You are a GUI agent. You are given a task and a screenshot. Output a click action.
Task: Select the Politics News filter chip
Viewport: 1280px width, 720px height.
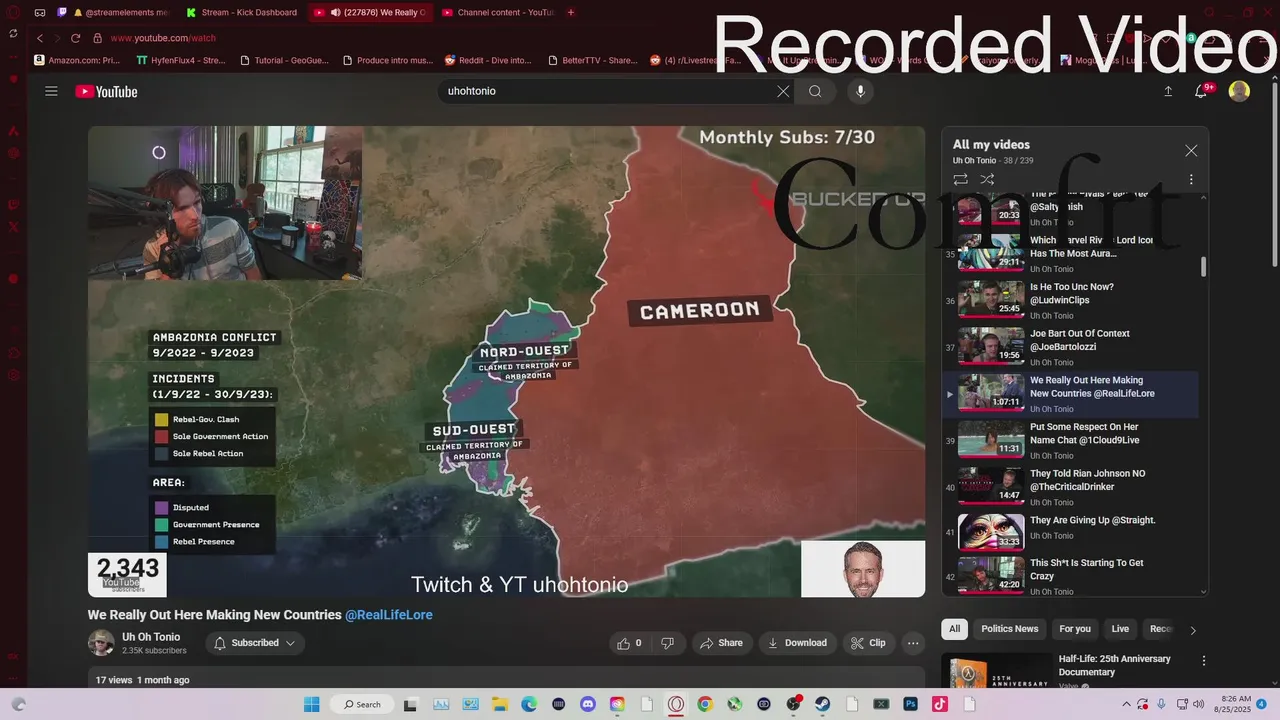pyautogui.click(x=1009, y=629)
